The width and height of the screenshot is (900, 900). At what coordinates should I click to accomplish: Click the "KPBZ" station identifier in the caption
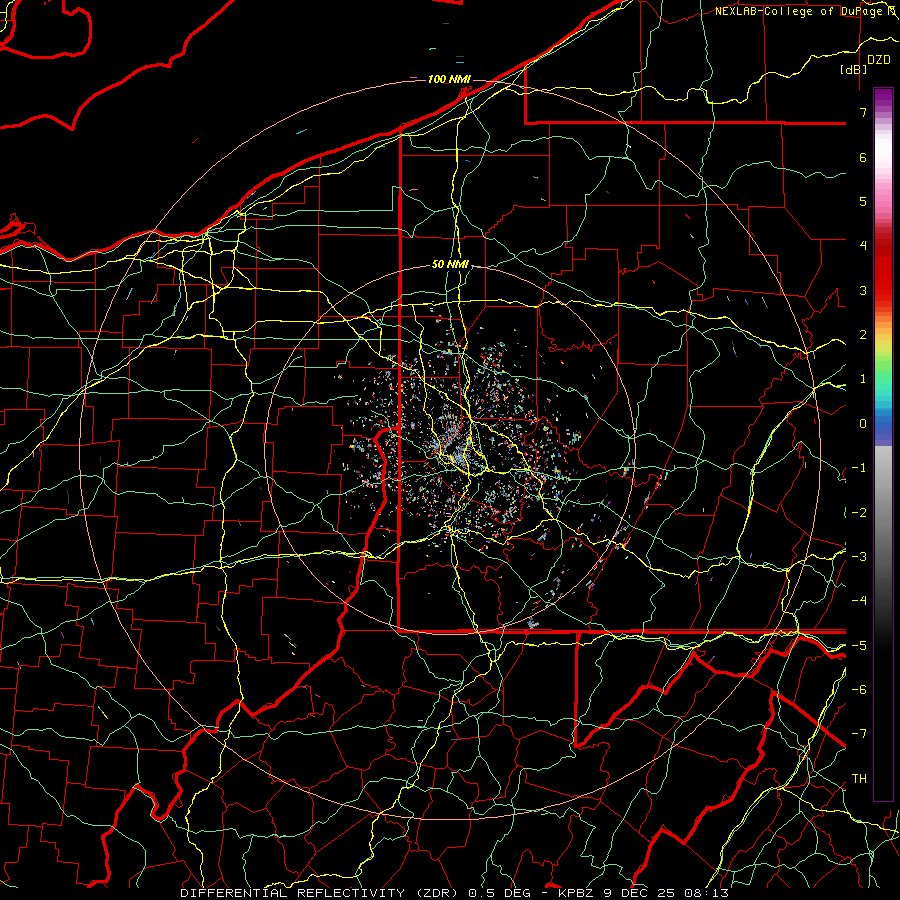coord(578,893)
